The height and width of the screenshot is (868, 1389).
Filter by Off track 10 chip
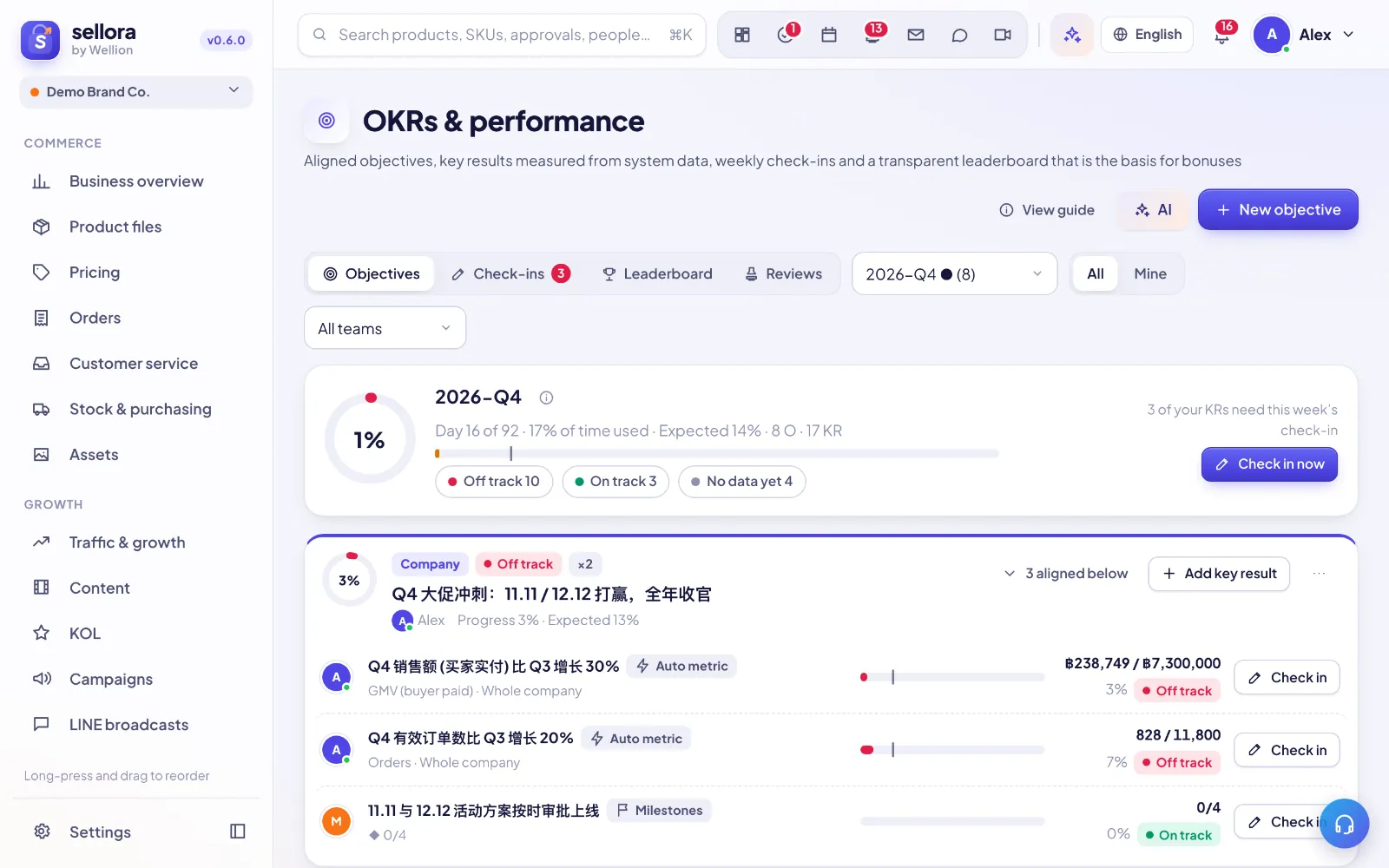click(494, 482)
